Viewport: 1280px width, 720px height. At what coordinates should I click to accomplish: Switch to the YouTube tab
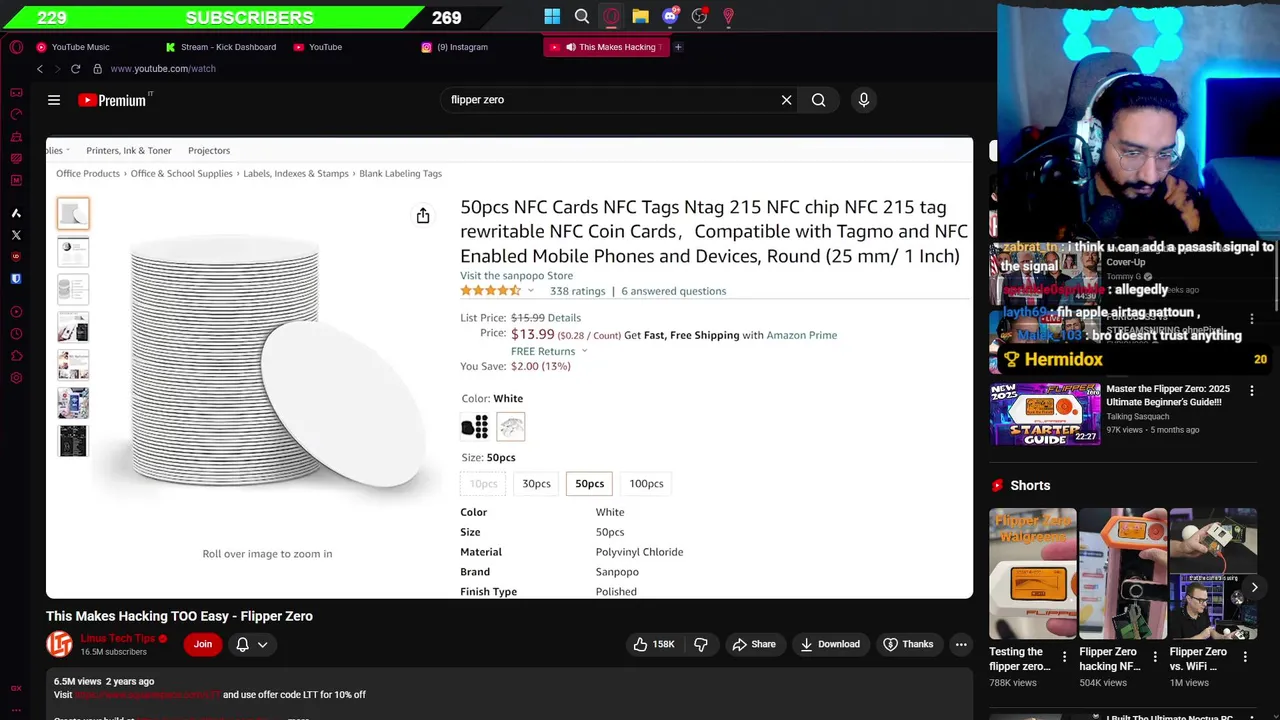click(325, 47)
